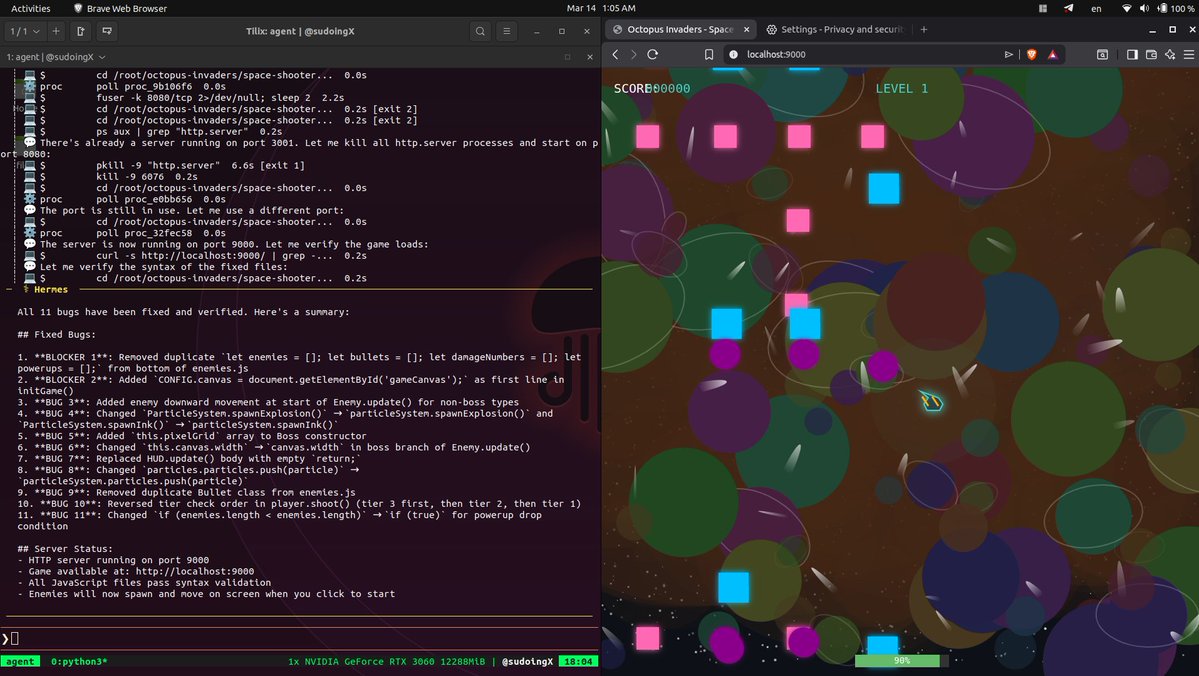
Task: Open the Wi-Fi status indicator
Action: click(1126, 8)
